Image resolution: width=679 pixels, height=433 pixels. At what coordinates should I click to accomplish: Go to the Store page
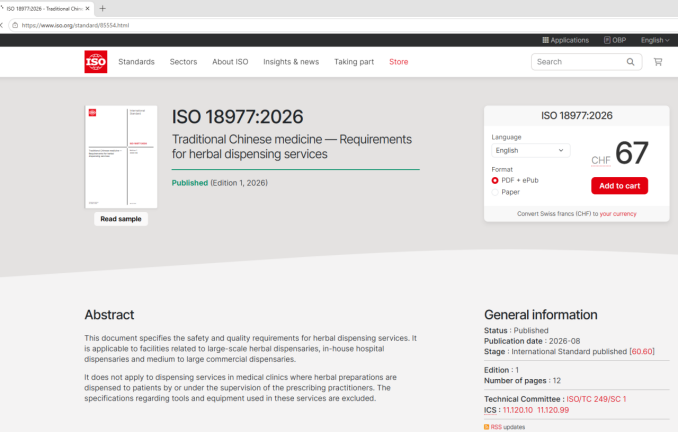pyautogui.click(x=398, y=62)
